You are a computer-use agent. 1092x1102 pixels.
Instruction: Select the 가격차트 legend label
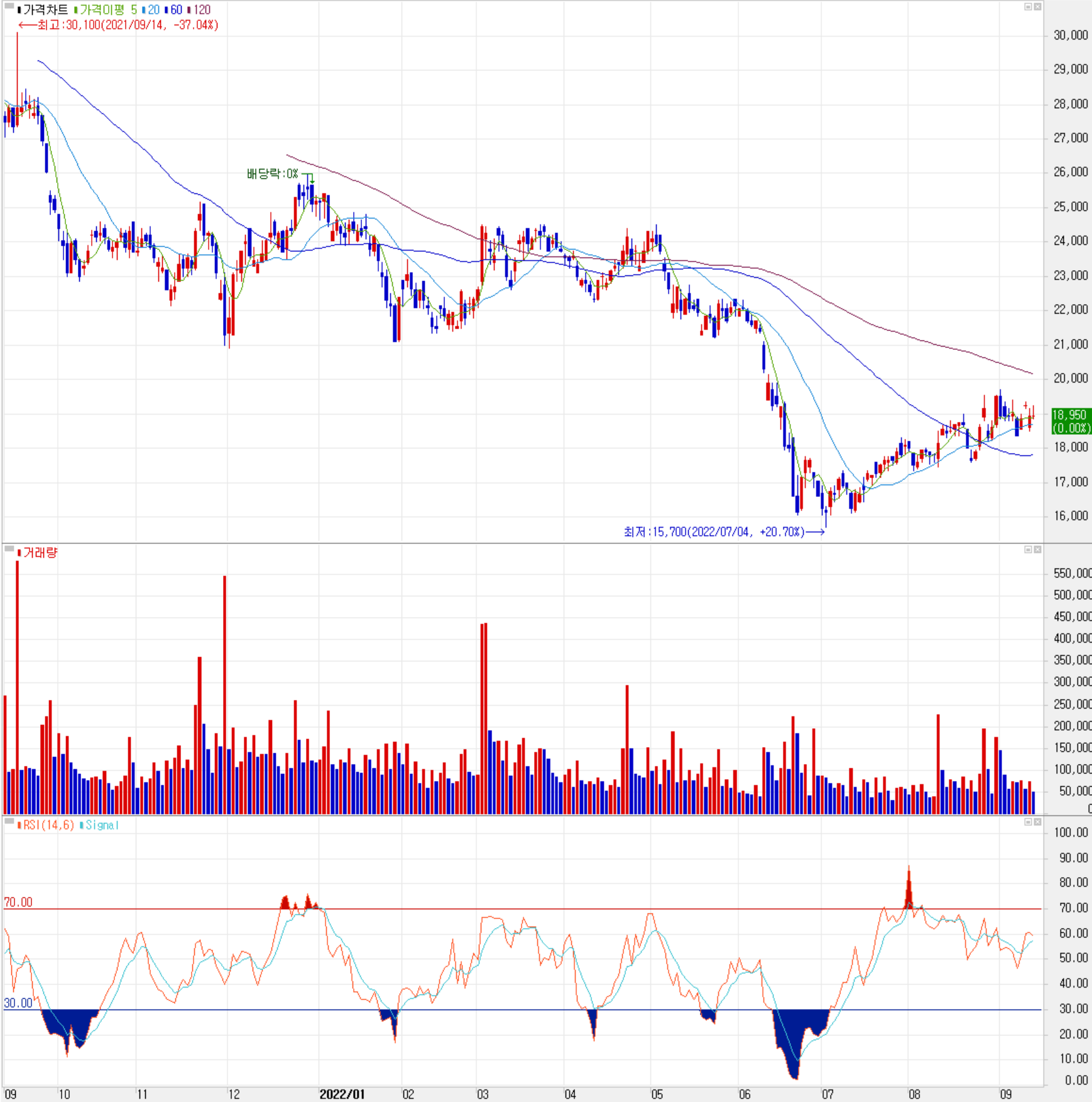tap(42, 10)
